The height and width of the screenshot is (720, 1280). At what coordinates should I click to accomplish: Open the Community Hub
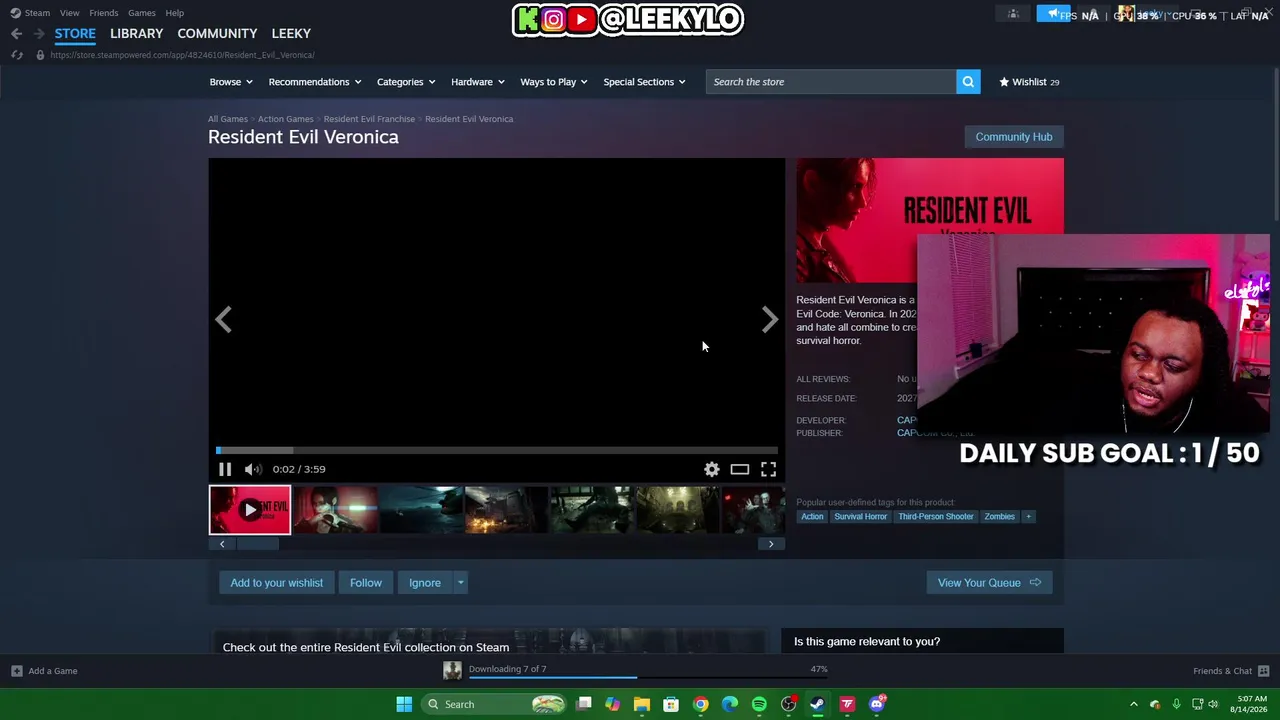coord(1014,137)
